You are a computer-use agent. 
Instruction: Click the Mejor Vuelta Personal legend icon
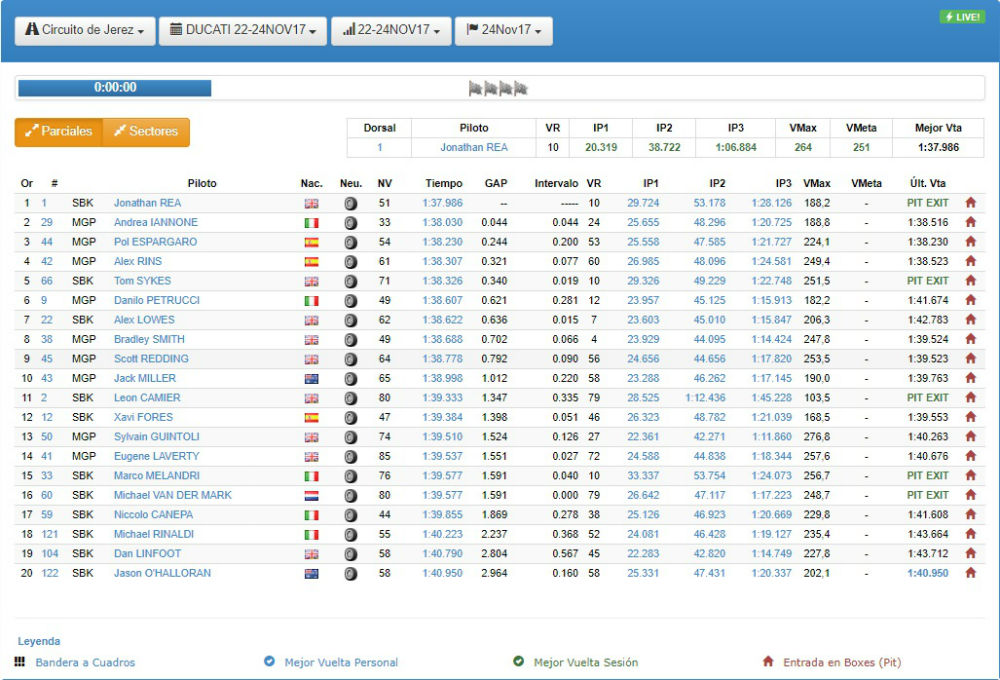click(269, 662)
